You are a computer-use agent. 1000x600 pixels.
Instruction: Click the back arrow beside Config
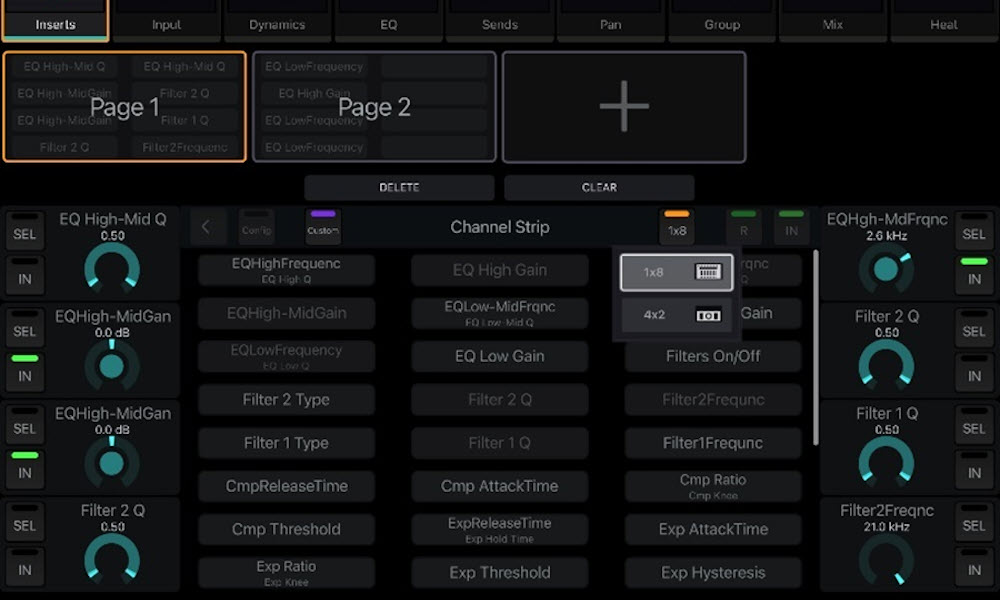click(x=206, y=227)
